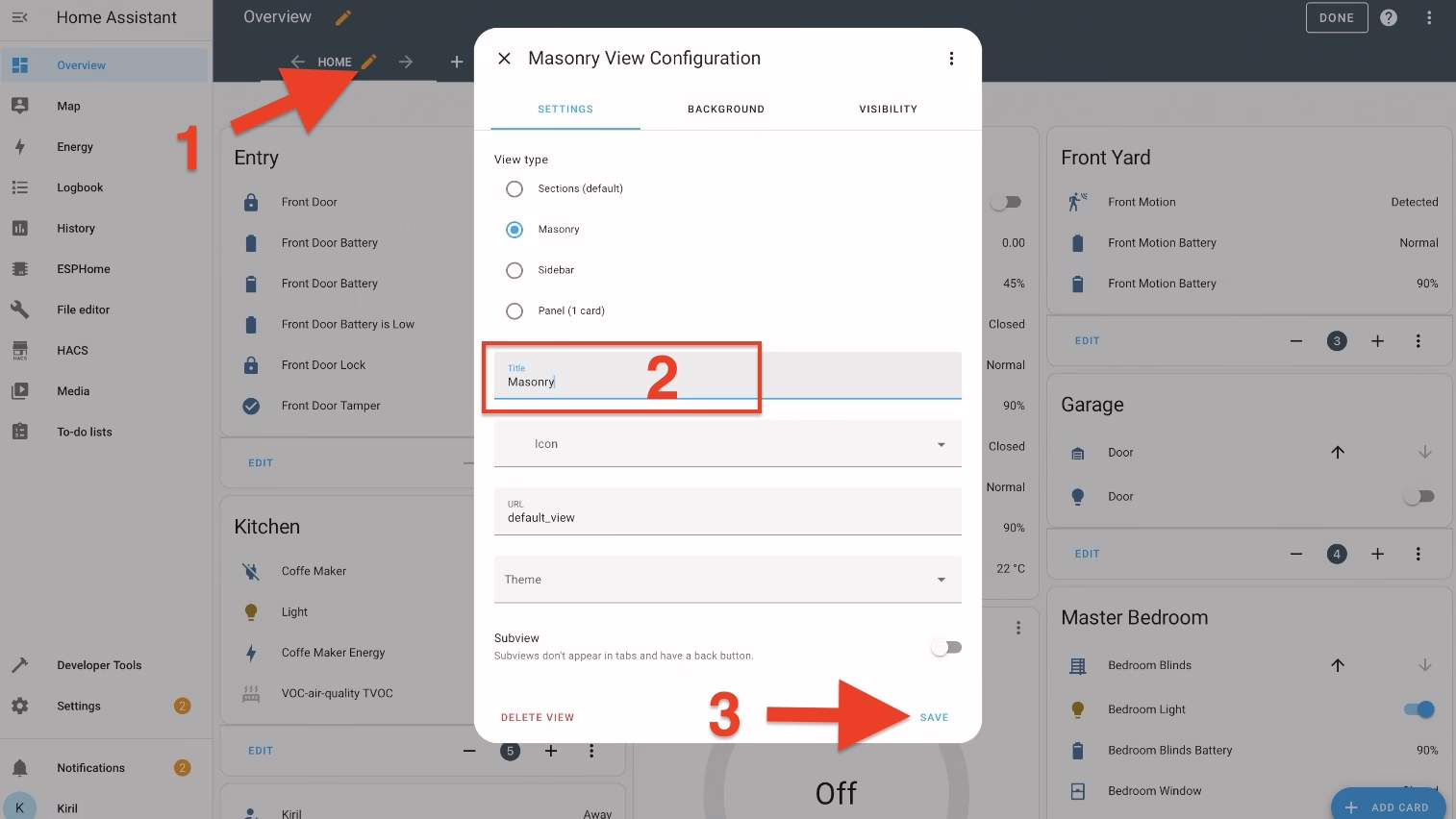Edit dashboard title with pencil icon
Image resolution: width=1456 pixels, height=819 pixels.
coord(343,17)
